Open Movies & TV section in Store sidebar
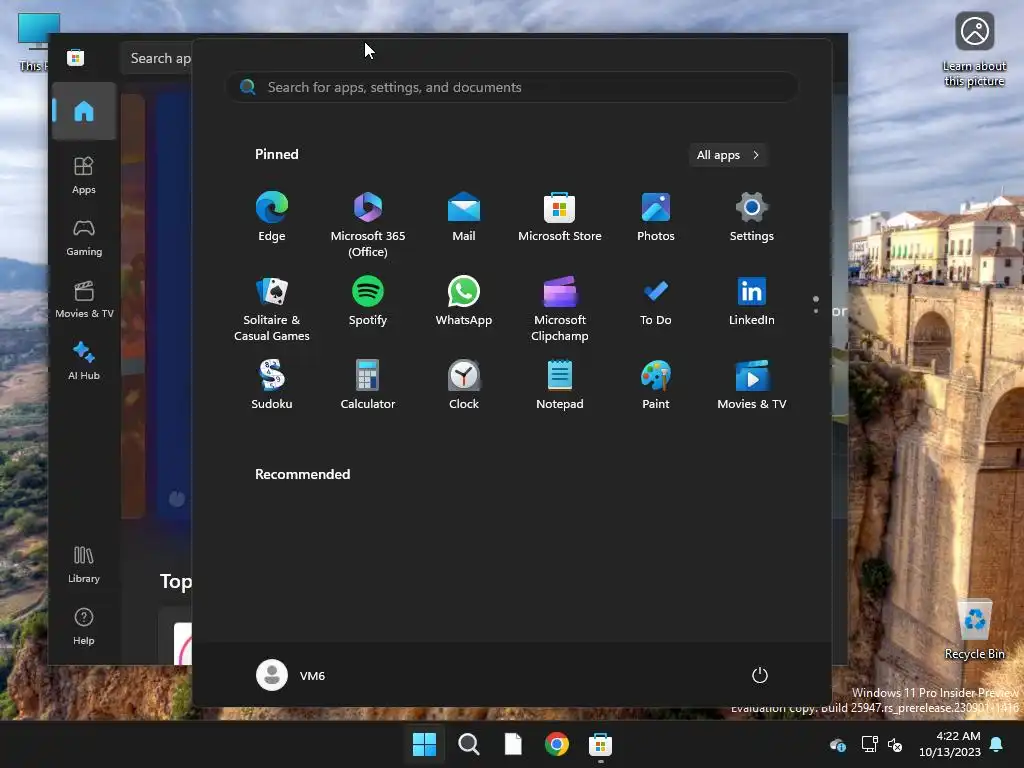The image size is (1024, 768). pyautogui.click(x=84, y=299)
